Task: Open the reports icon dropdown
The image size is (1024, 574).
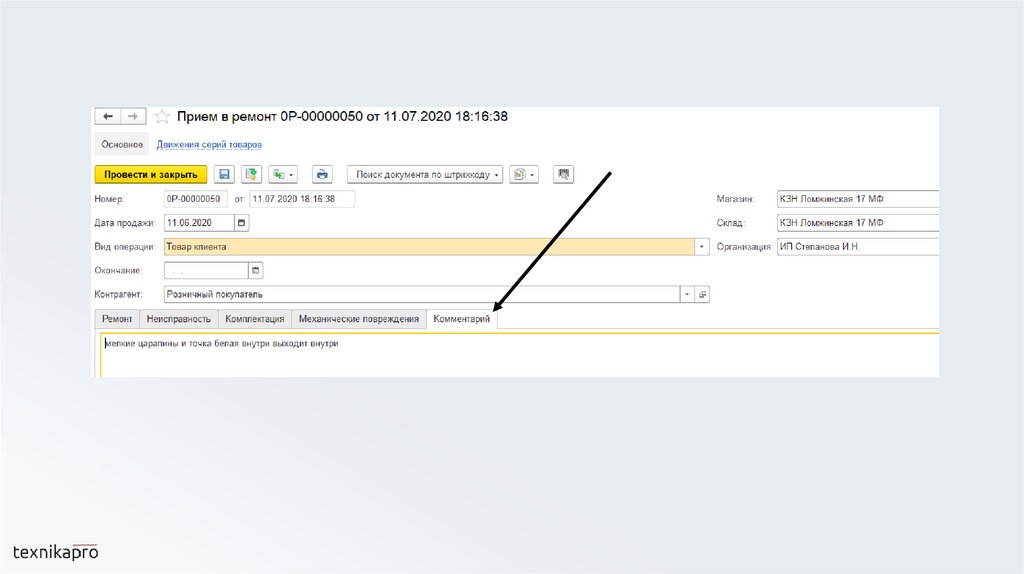Action: [524, 174]
